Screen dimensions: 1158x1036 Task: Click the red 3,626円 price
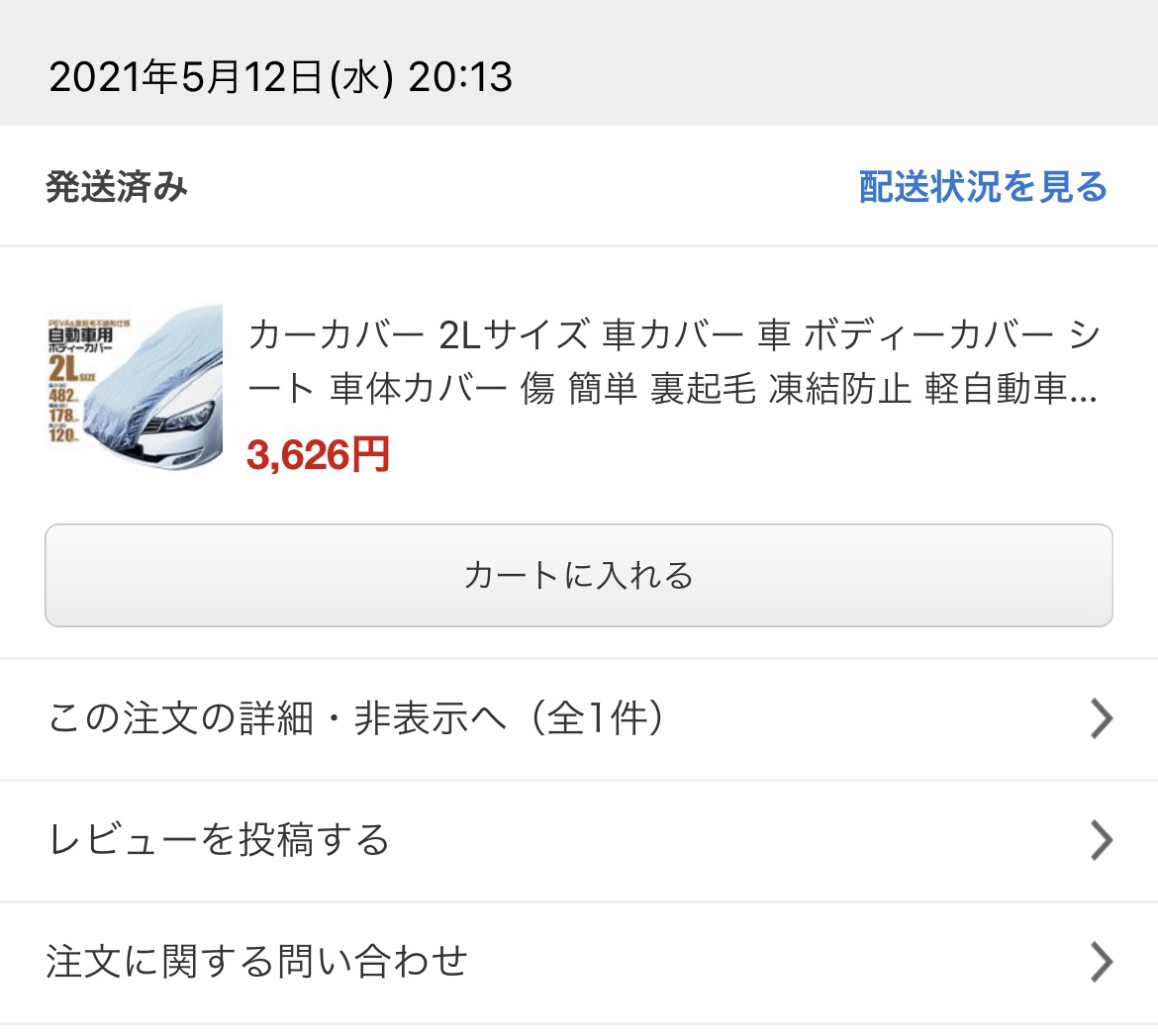[319, 454]
